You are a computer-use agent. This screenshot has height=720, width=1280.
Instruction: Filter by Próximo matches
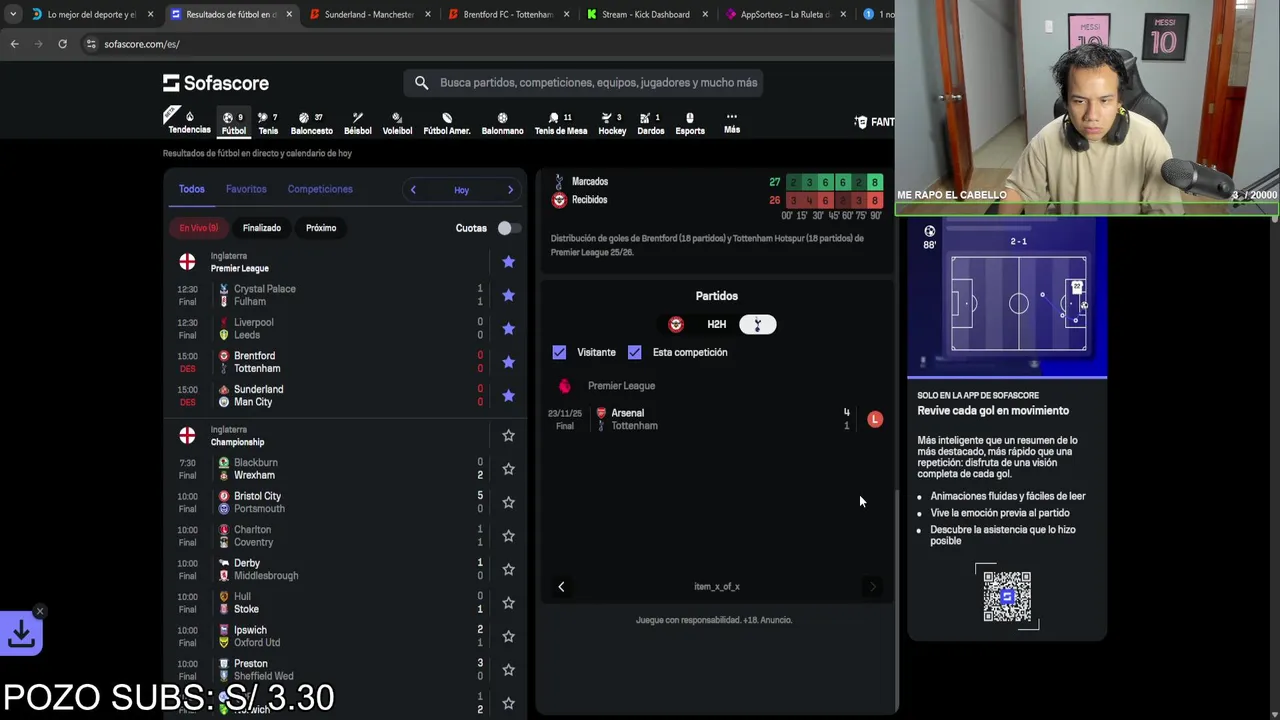[321, 228]
